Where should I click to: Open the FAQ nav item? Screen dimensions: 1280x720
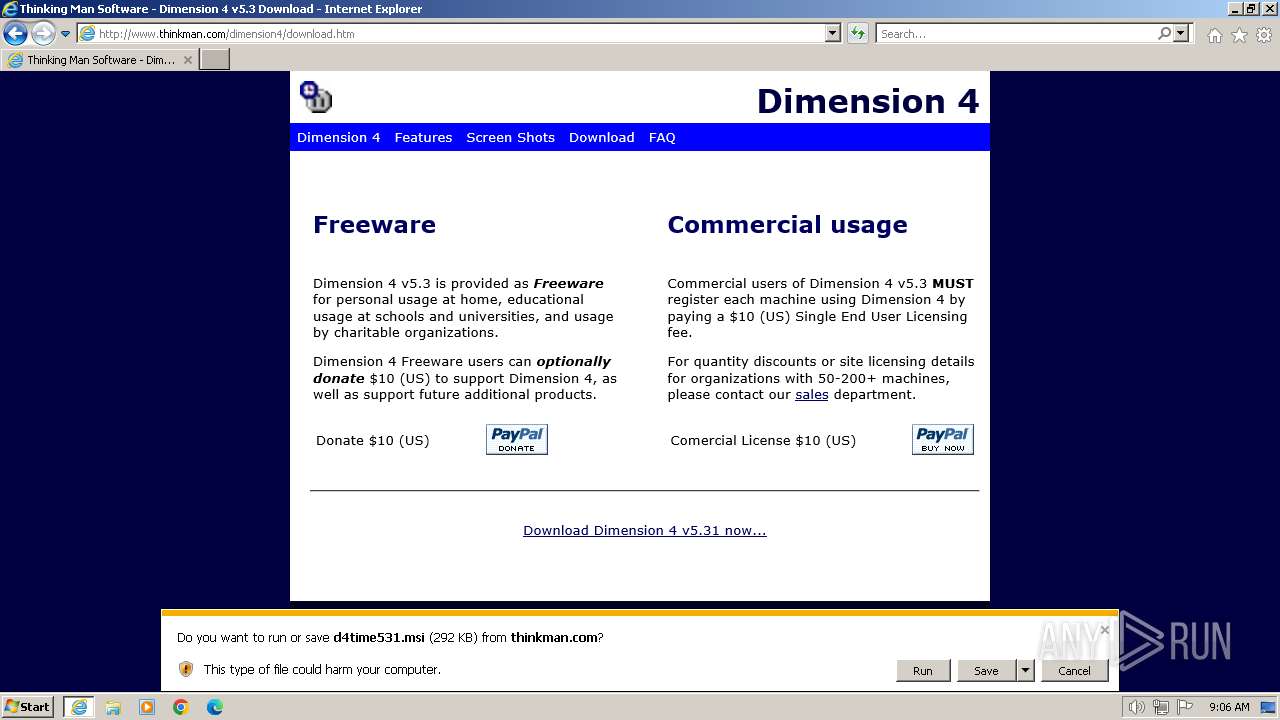(662, 137)
